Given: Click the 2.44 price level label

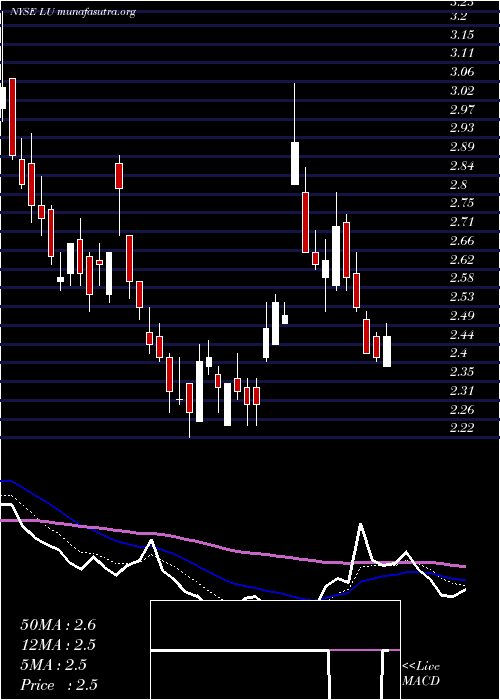Looking at the screenshot, I should click(462, 334).
